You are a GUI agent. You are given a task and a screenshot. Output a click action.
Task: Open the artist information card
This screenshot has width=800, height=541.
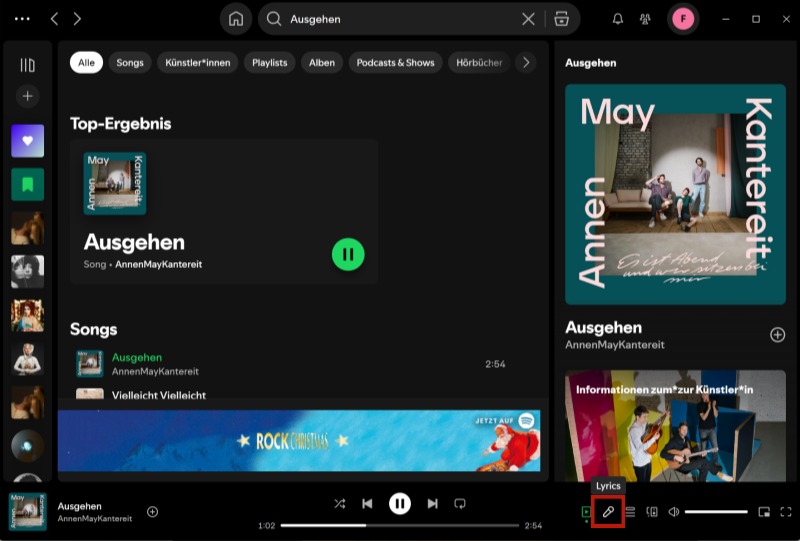click(676, 426)
